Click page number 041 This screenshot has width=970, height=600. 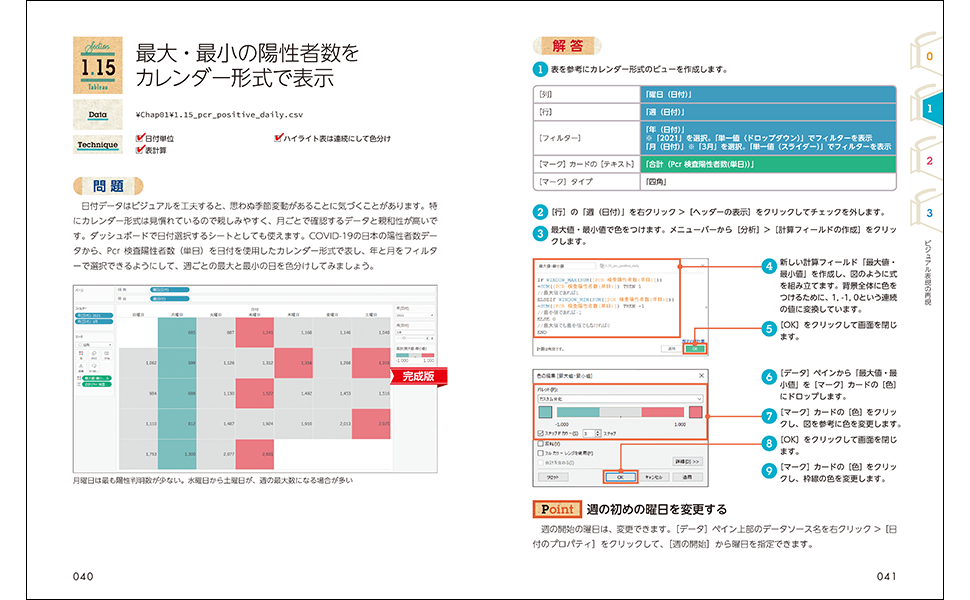886,576
